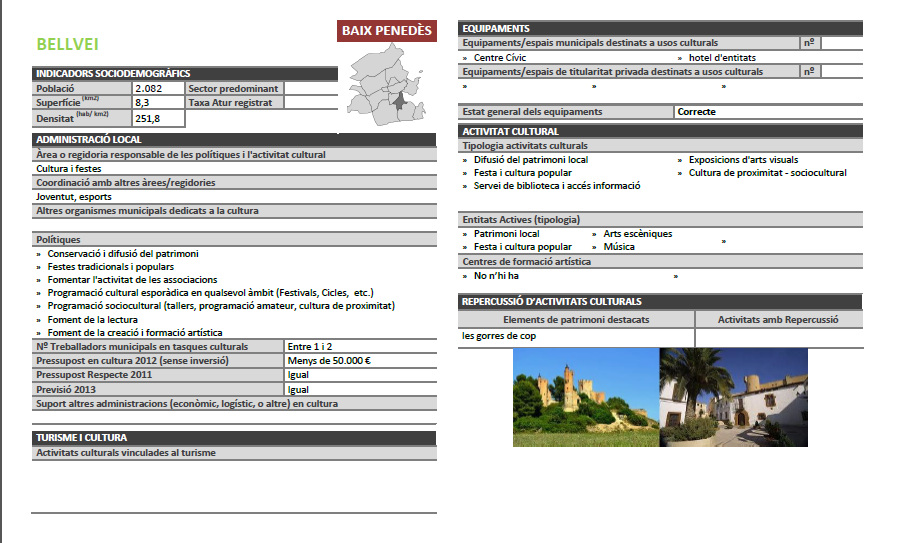Select the TURISME I CULTURA header
Image resolution: width=906 pixels, height=543 pixels.
click(234, 438)
